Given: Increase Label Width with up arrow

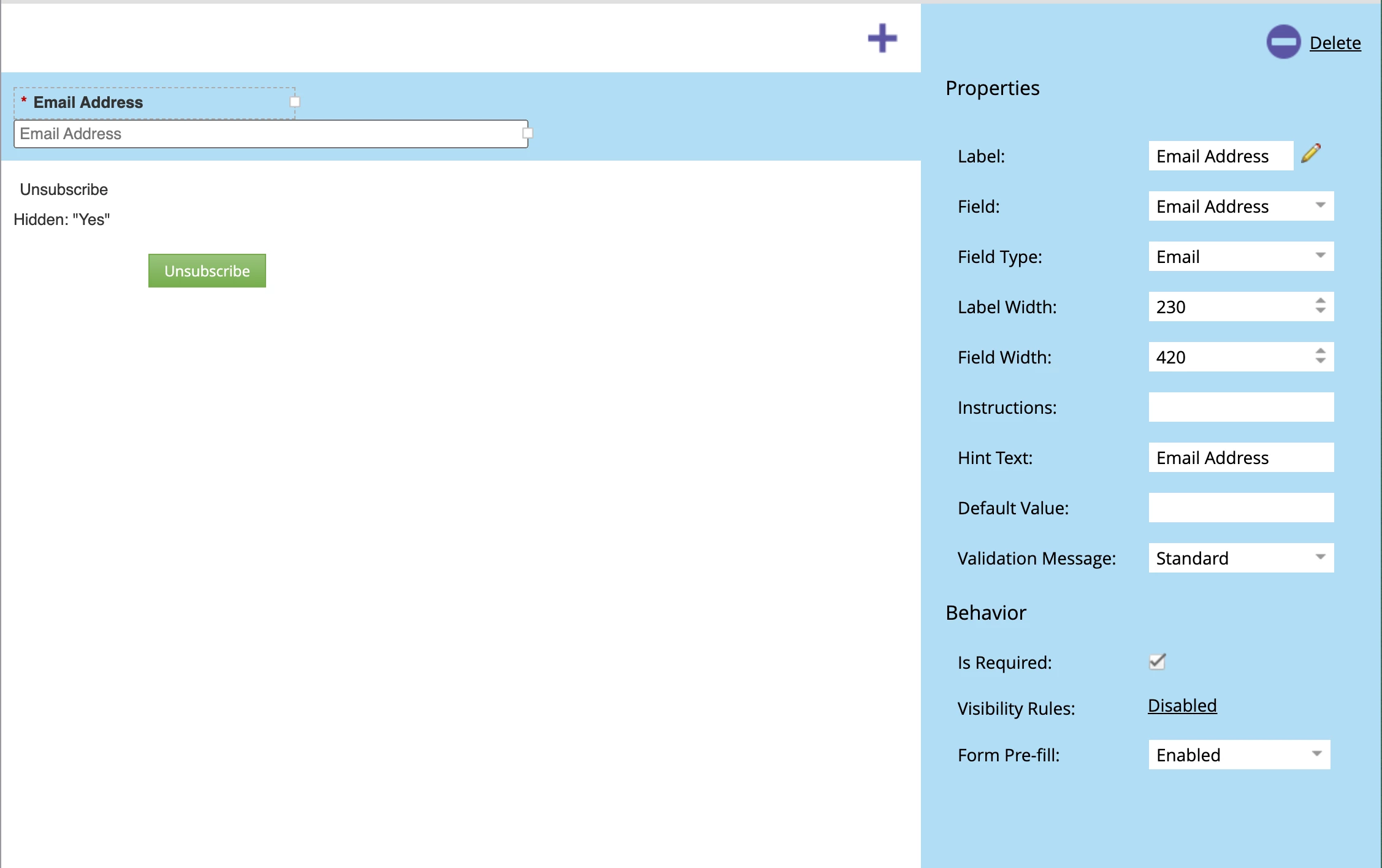Looking at the screenshot, I should click(1321, 301).
